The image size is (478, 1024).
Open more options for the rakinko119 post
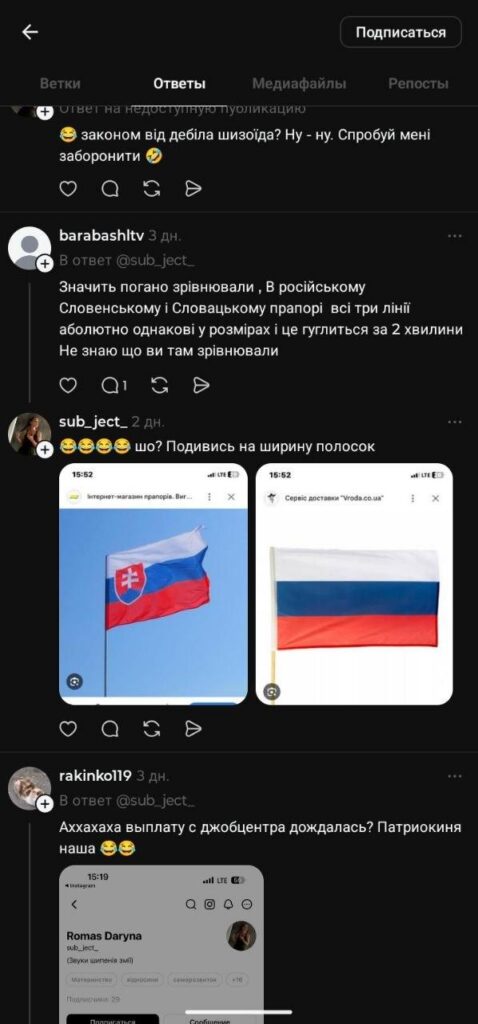tap(454, 776)
